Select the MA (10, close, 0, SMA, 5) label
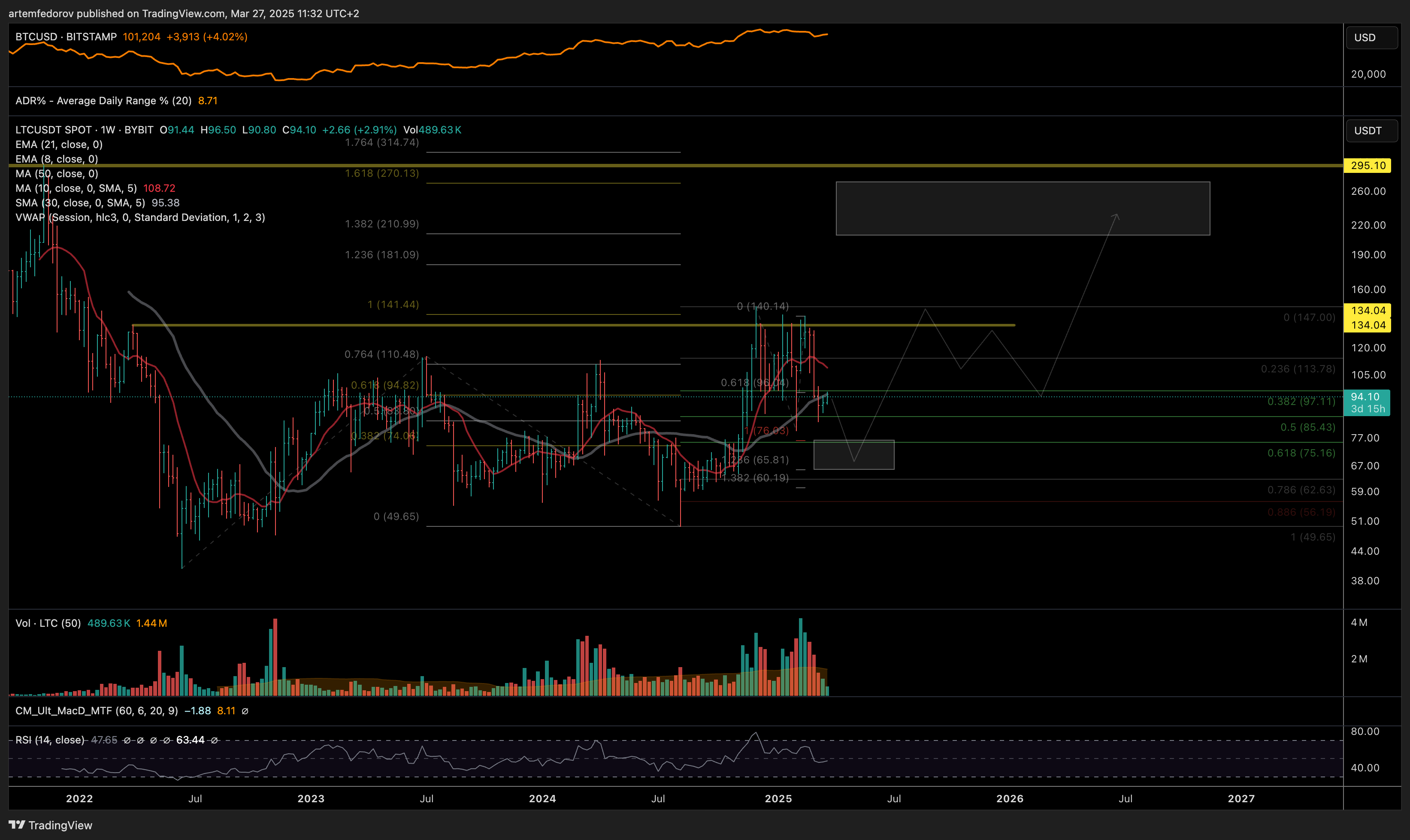This screenshot has height=840, width=1410. click(76, 188)
